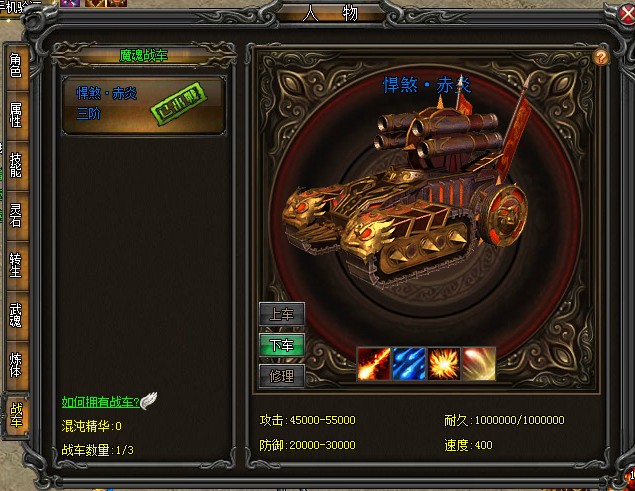Viewport: 635px width, 491px height.
Task: Click the fire meteor skill icon
Action: pyautogui.click(x=373, y=363)
